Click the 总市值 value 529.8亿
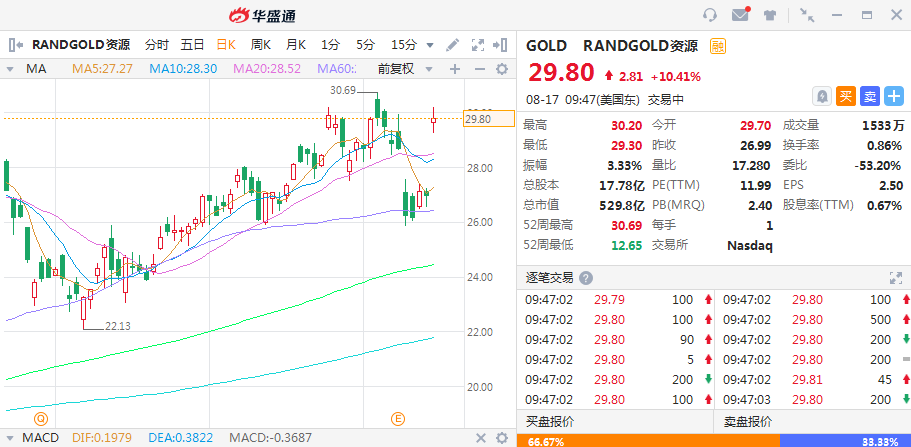This screenshot has height=447, width=911. (x=622, y=205)
